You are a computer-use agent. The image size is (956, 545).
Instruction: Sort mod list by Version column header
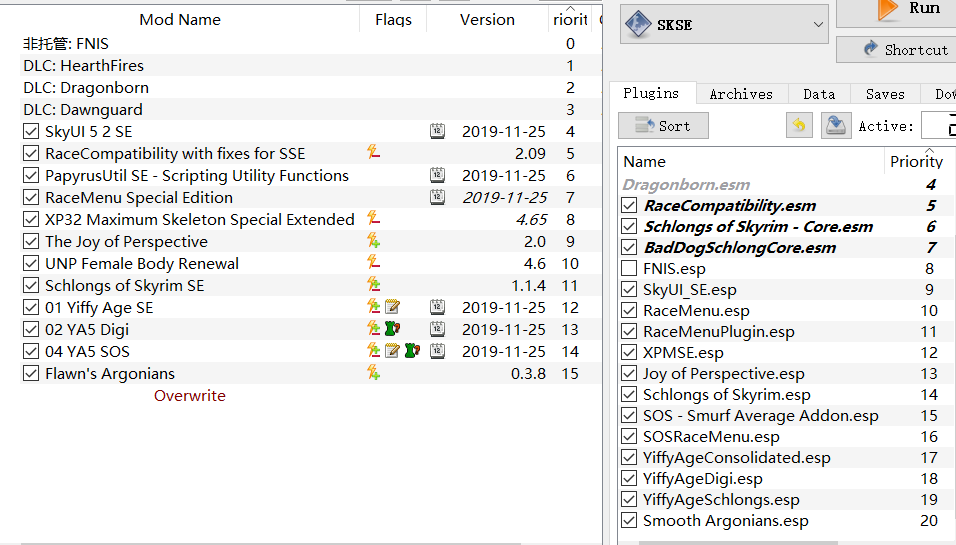[487, 19]
